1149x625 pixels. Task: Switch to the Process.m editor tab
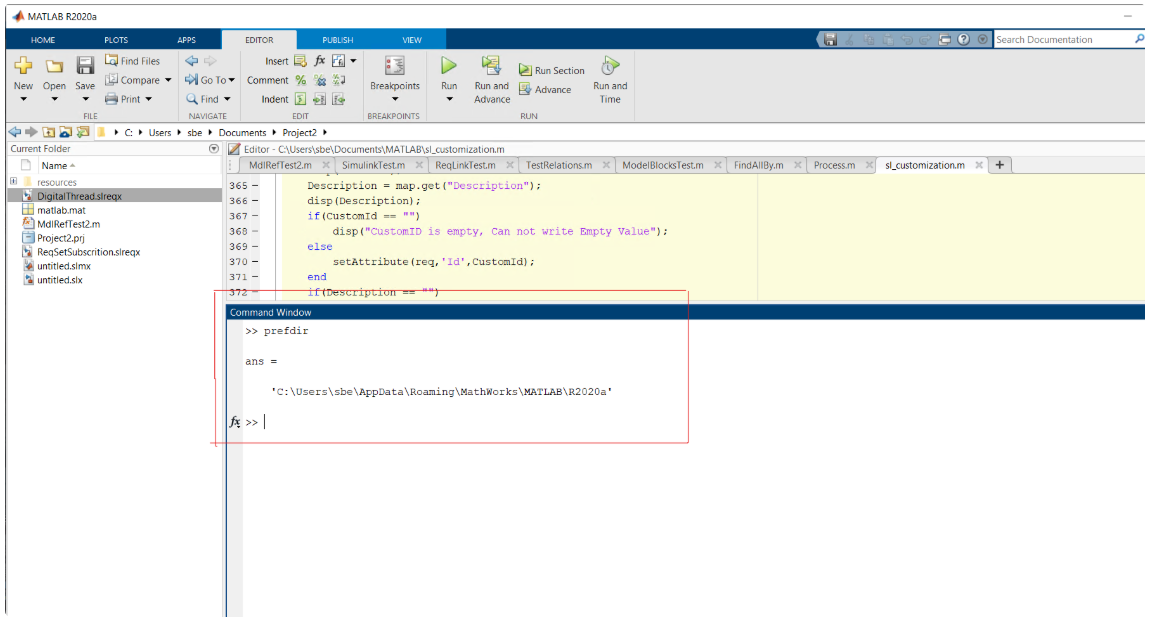tap(834, 165)
